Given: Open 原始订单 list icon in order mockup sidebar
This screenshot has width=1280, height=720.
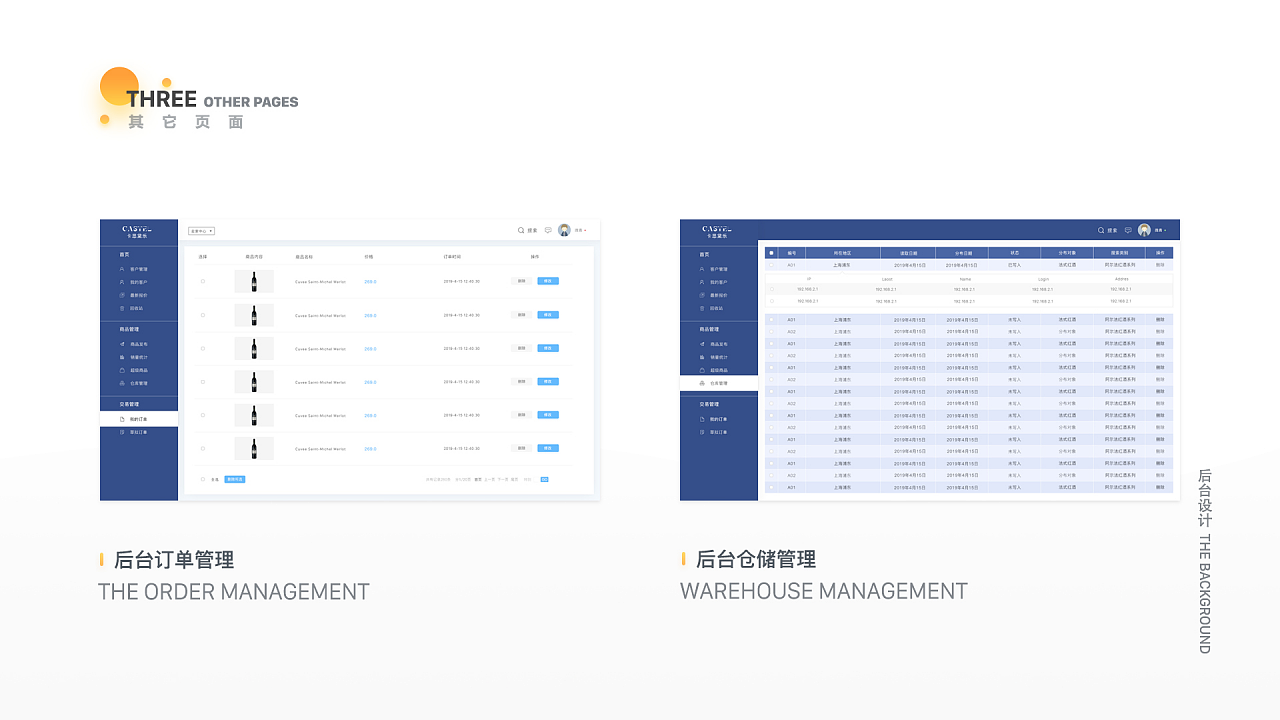Looking at the screenshot, I should pos(122,432).
